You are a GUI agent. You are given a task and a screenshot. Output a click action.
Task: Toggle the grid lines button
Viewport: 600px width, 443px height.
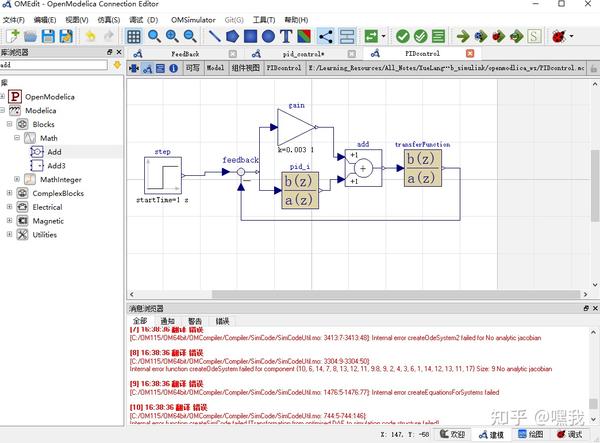coord(134,36)
